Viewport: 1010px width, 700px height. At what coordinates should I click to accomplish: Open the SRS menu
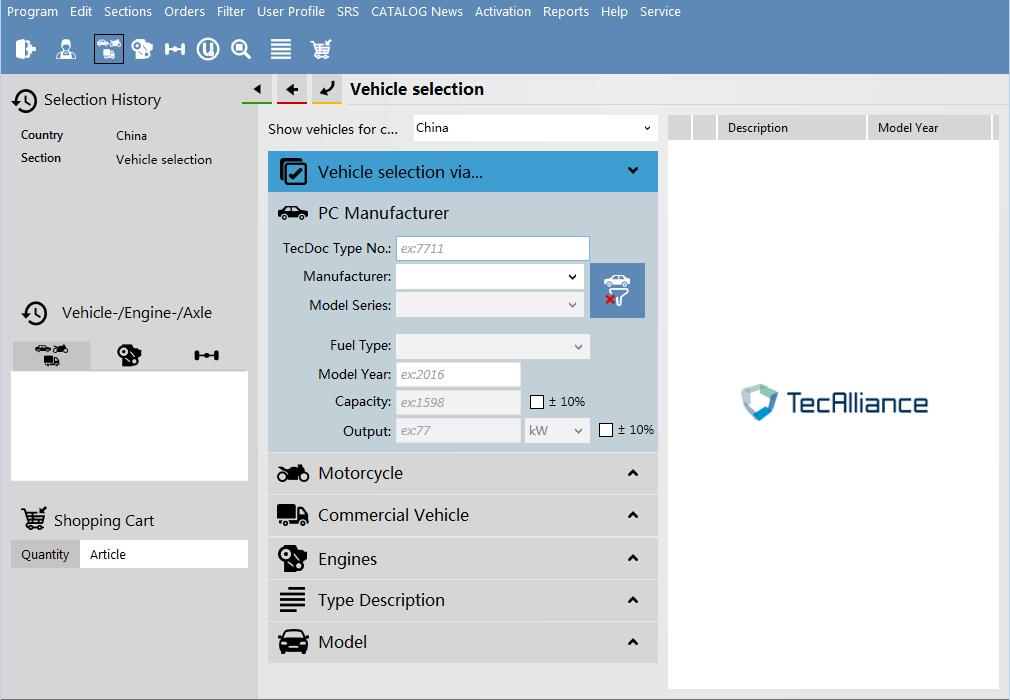(x=348, y=12)
